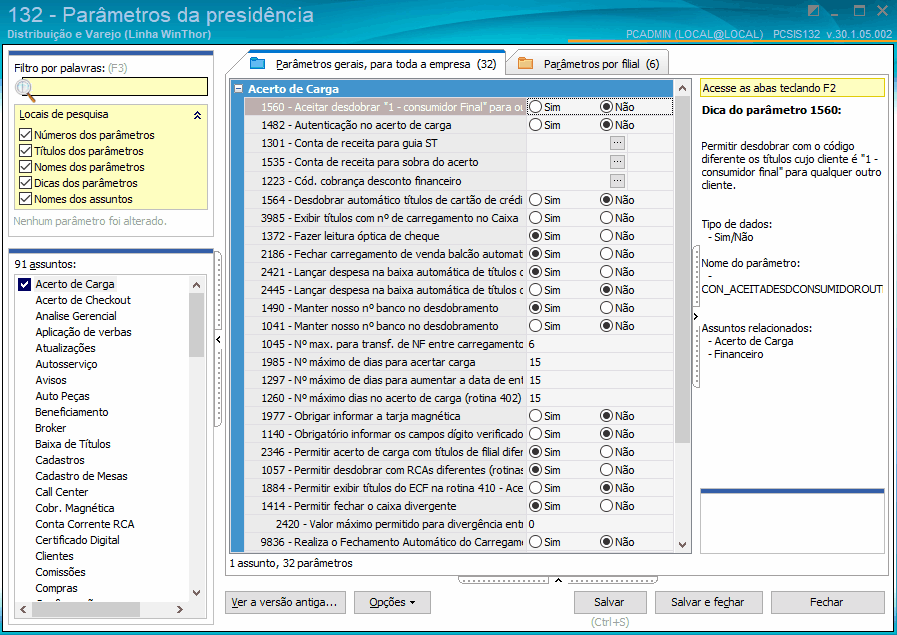The width and height of the screenshot is (897, 635).
Task: Select Baixa de Títulos subject
Action: [x=73, y=444]
